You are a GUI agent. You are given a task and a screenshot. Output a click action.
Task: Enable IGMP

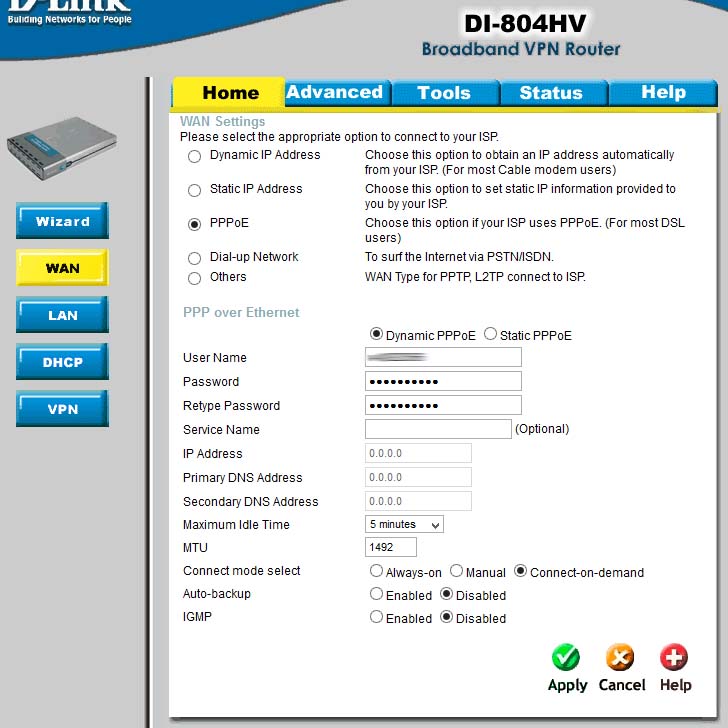point(376,617)
